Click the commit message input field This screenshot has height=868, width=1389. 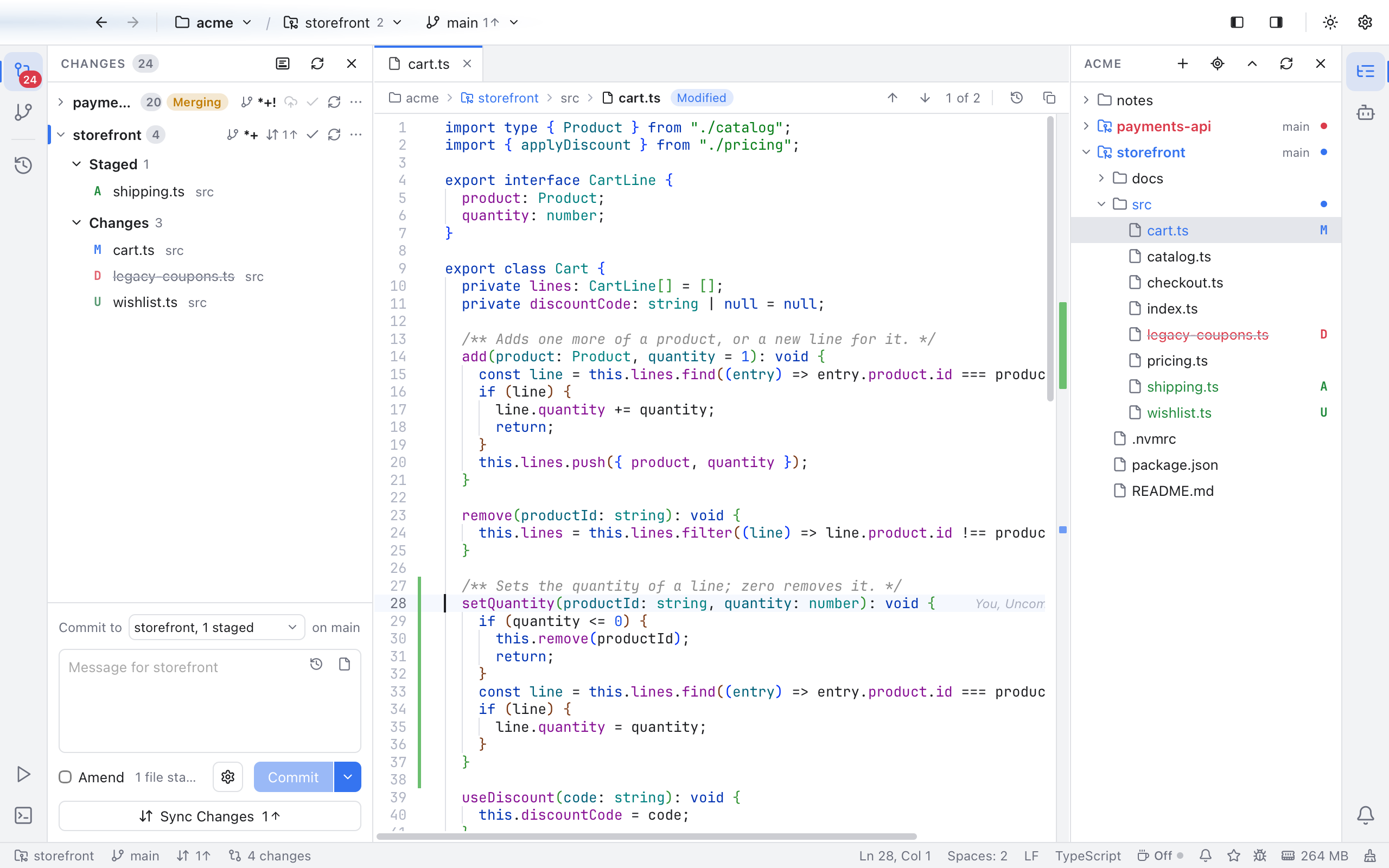[x=209, y=700]
